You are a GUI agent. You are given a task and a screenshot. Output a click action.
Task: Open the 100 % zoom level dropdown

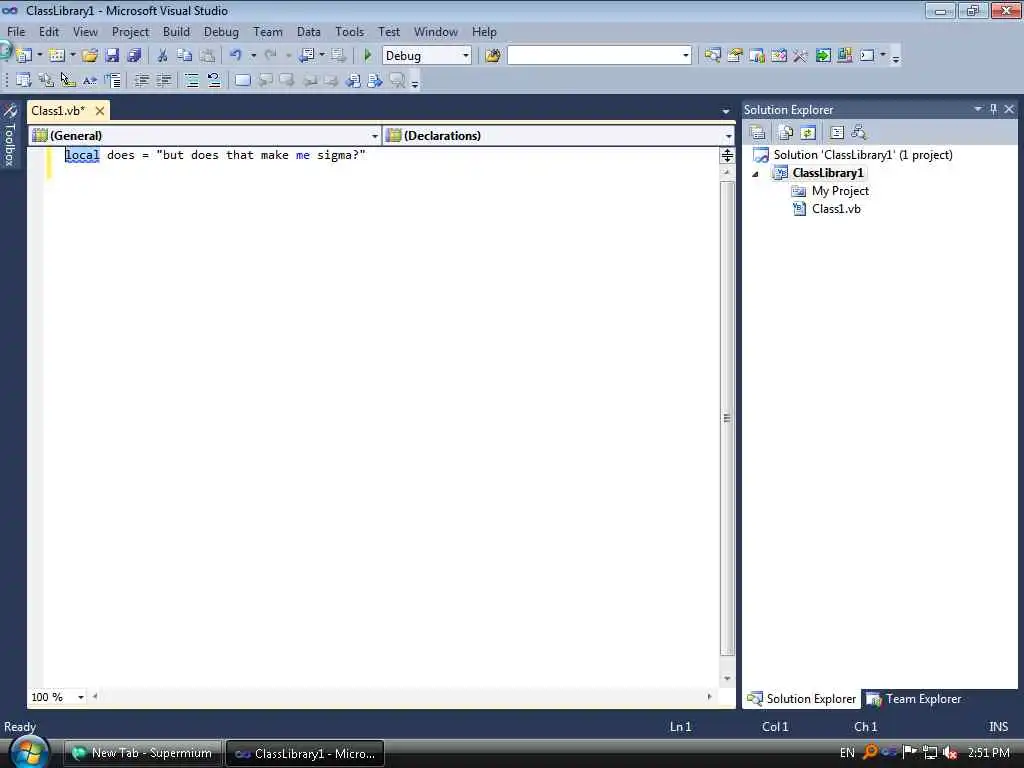(x=81, y=697)
